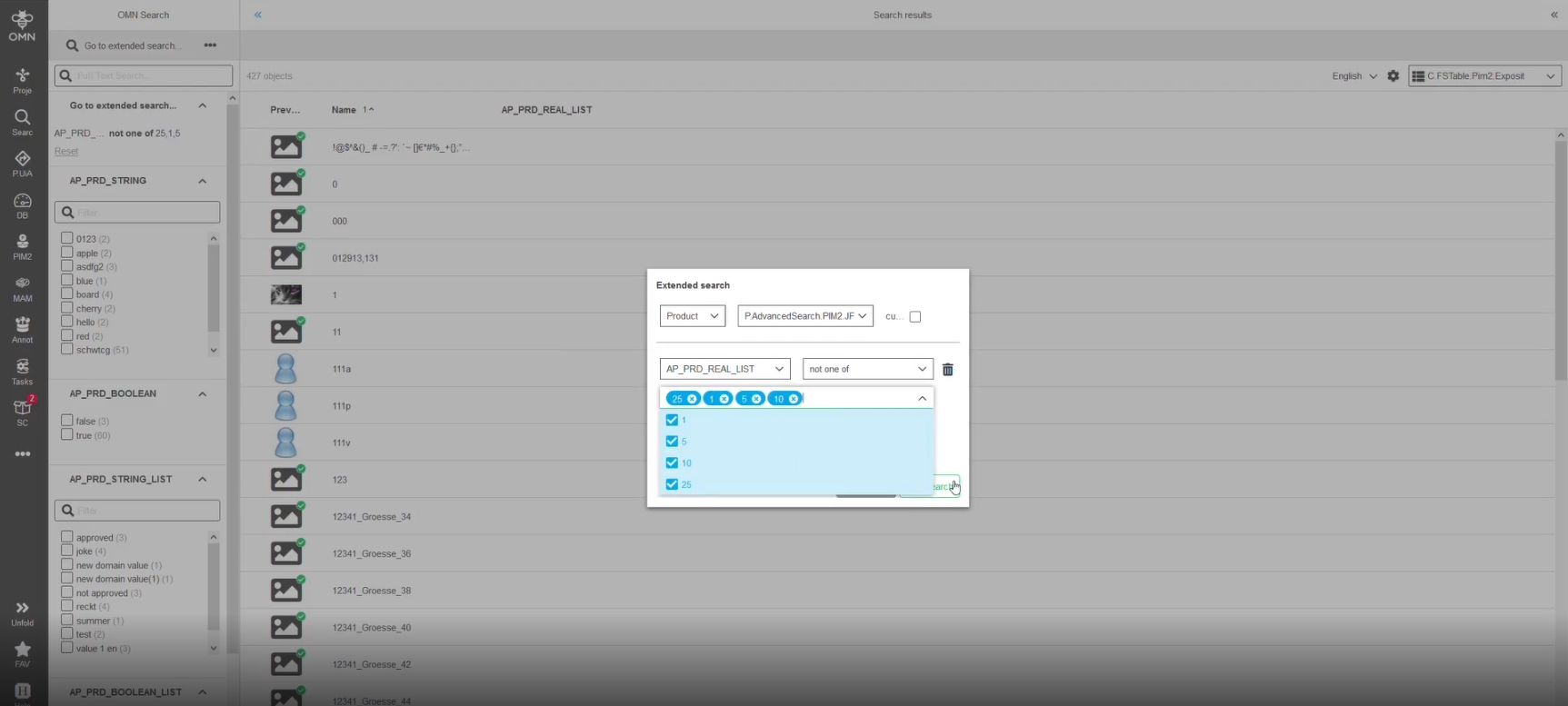Collapse the AP_PRD_STRING_LIST facet section
The height and width of the screenshot is (706, 1568).
point(202,480)
